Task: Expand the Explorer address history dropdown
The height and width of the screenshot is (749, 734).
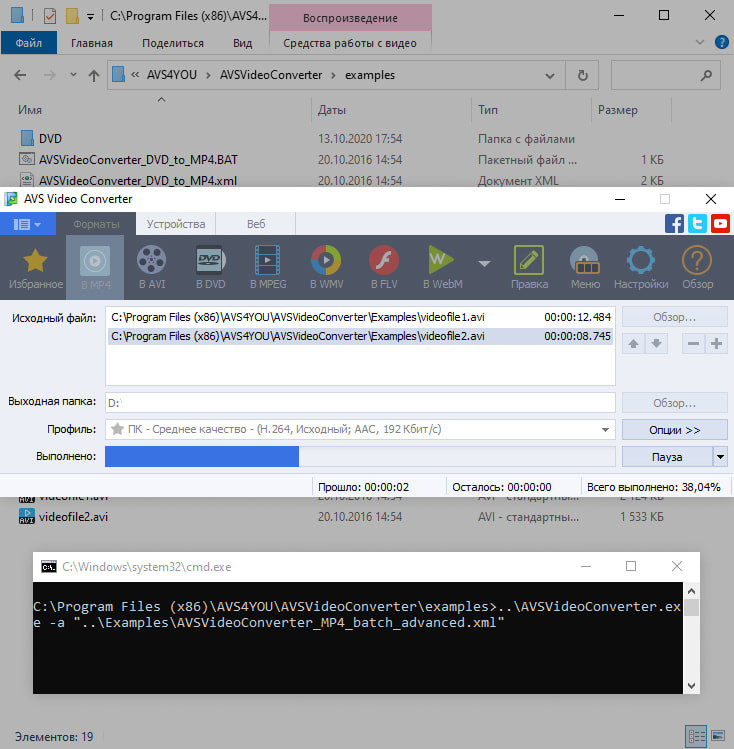Action: pyautogui.click(x=550, y=75)
